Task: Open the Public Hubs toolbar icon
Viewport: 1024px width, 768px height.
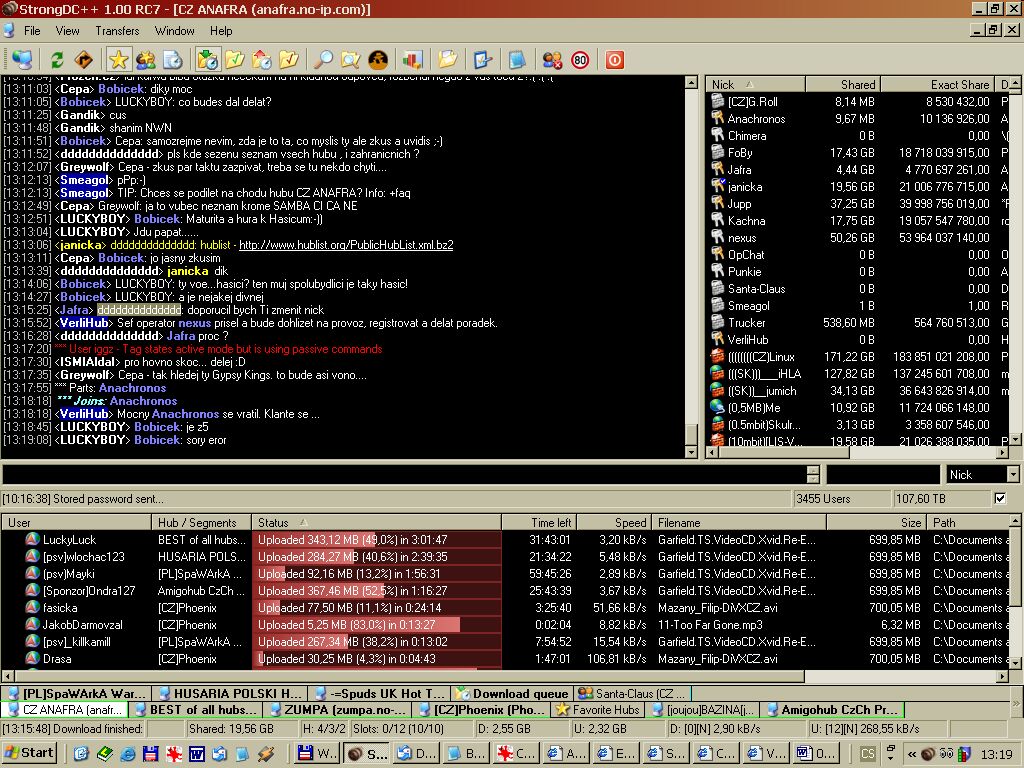Action: coord(22,60)
